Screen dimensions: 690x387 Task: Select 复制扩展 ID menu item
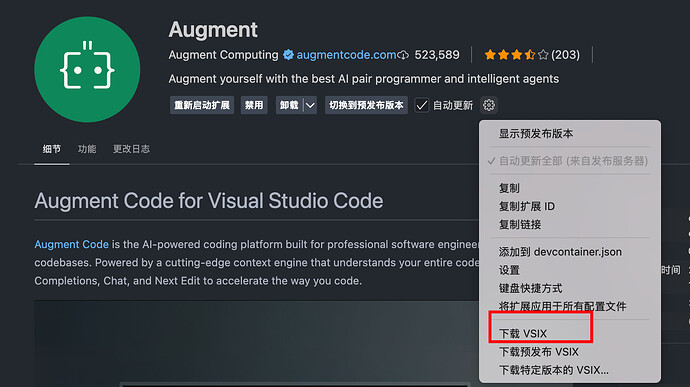point(570,206)
